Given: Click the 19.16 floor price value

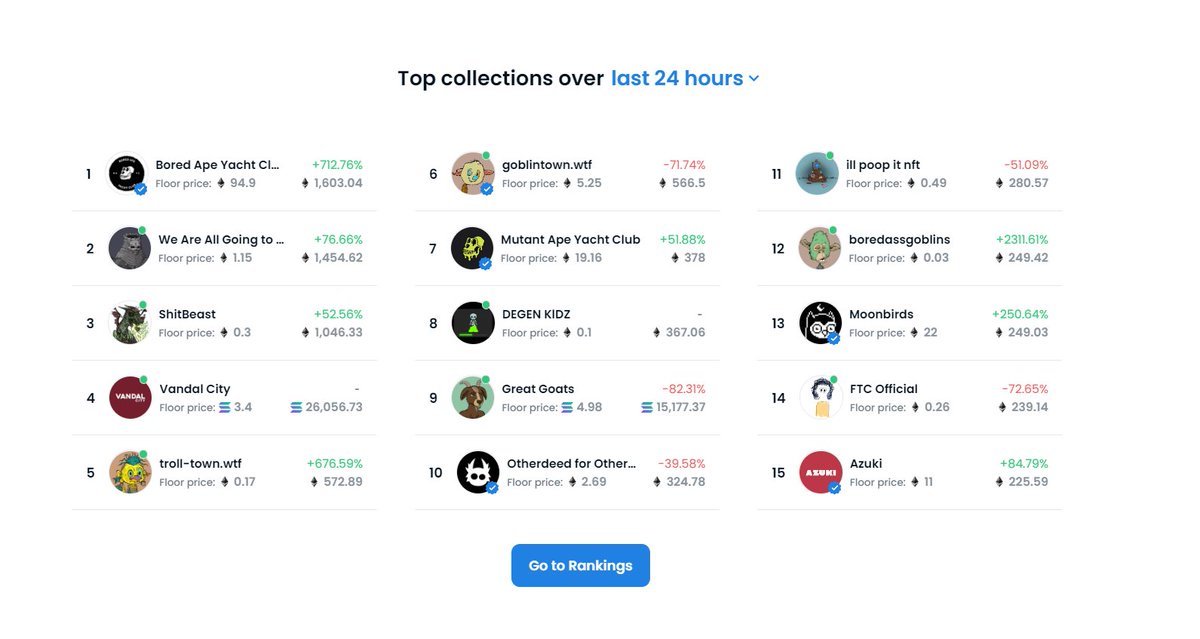Looking at the screenshot, I should pos(589,258).
